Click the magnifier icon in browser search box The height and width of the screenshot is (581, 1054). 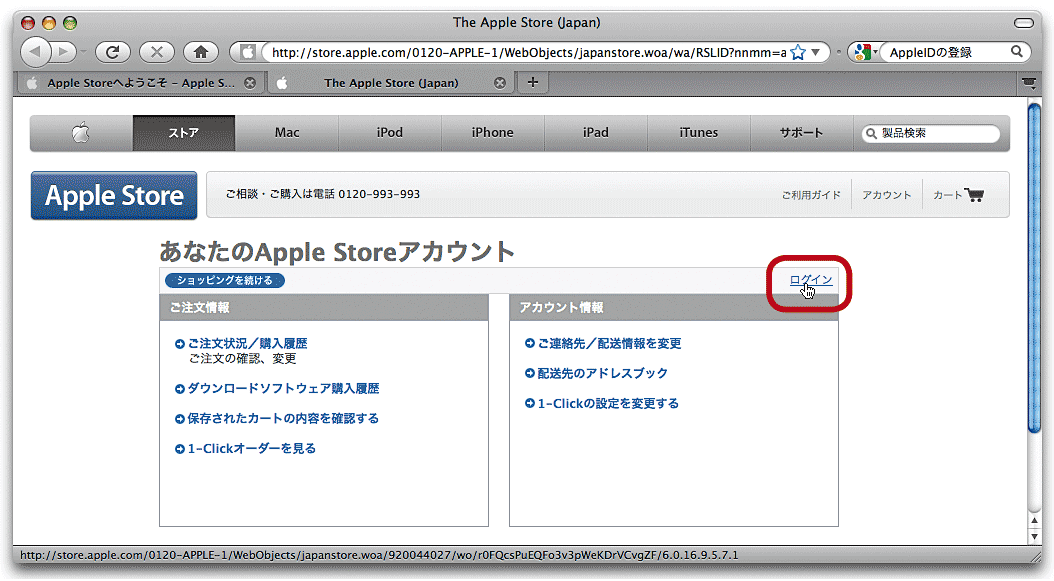(1016, 52)
